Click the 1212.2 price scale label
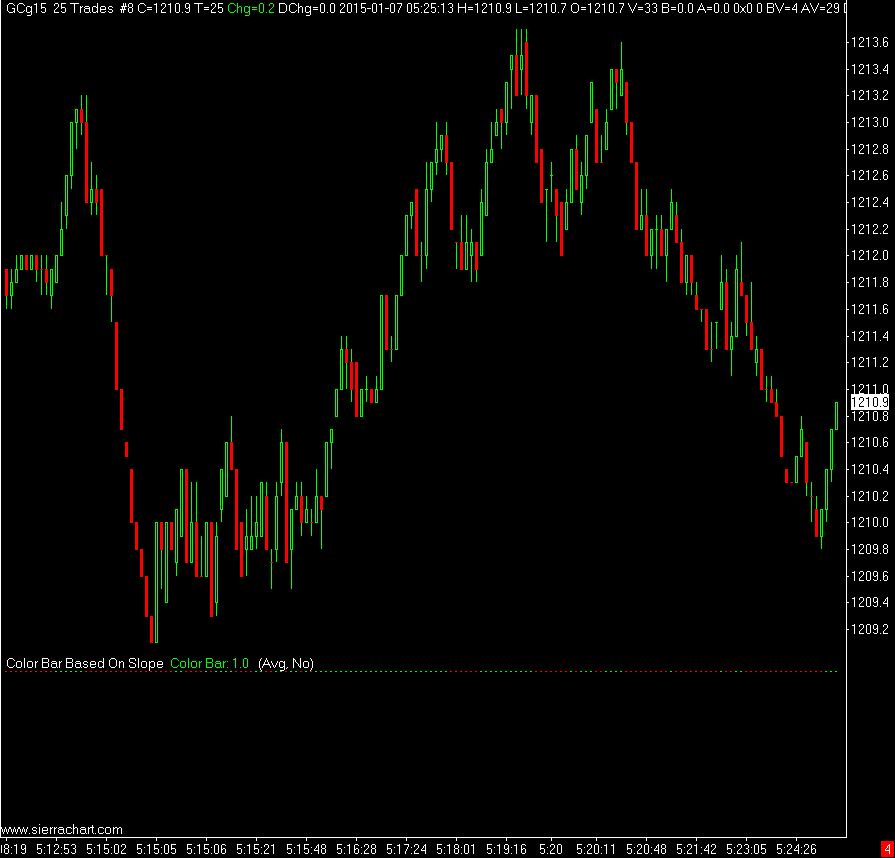895x858 pixels. [870, 229]
